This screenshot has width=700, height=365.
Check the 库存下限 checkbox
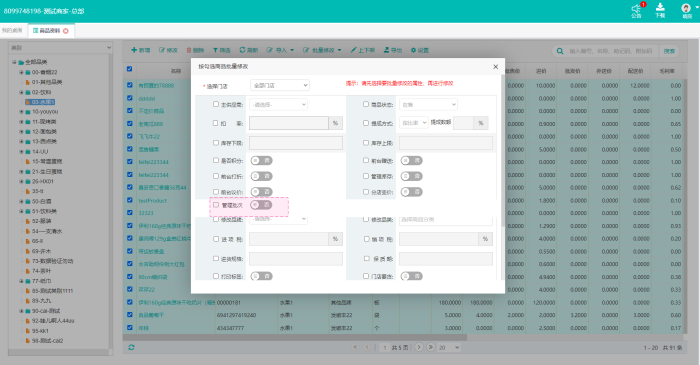(x=216, y=143)
